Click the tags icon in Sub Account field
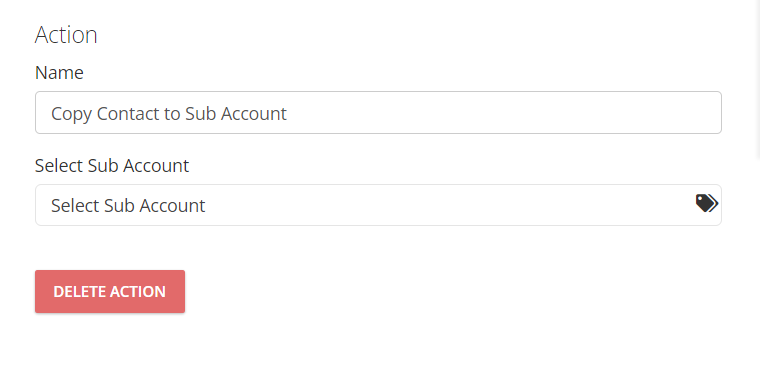 click(x=707, y=204)
